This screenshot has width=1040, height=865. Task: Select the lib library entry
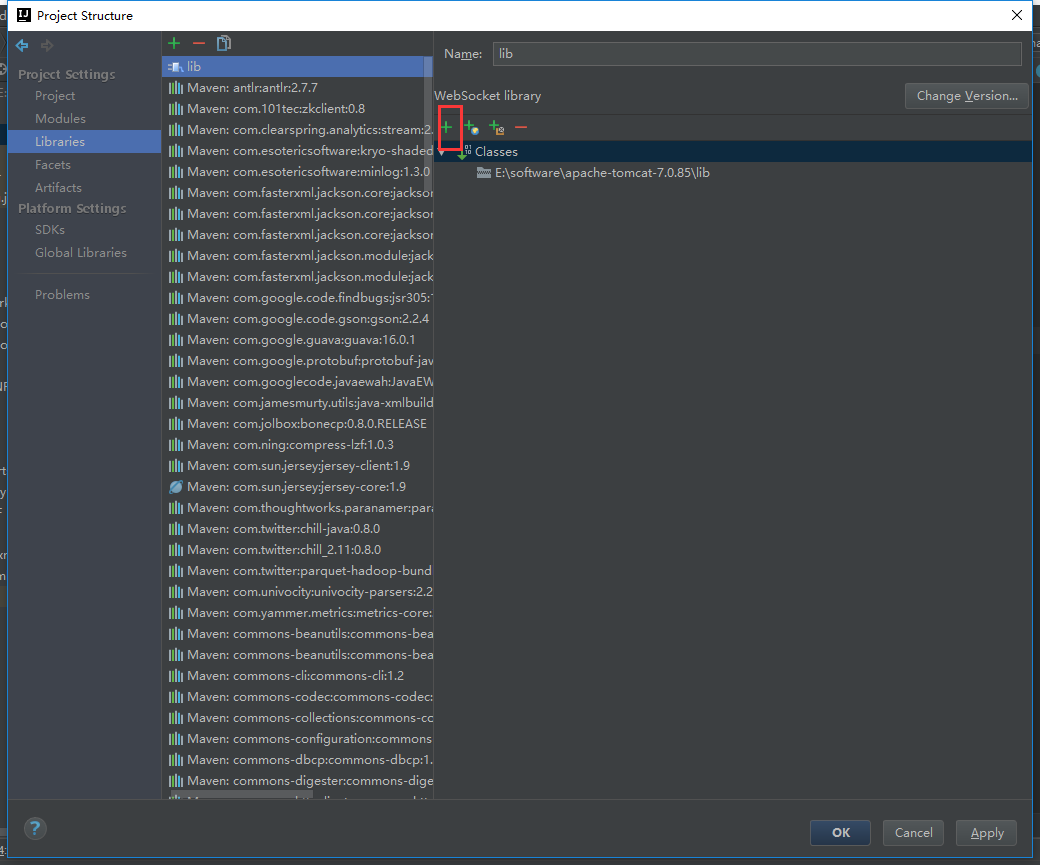(x=296, y=66)
